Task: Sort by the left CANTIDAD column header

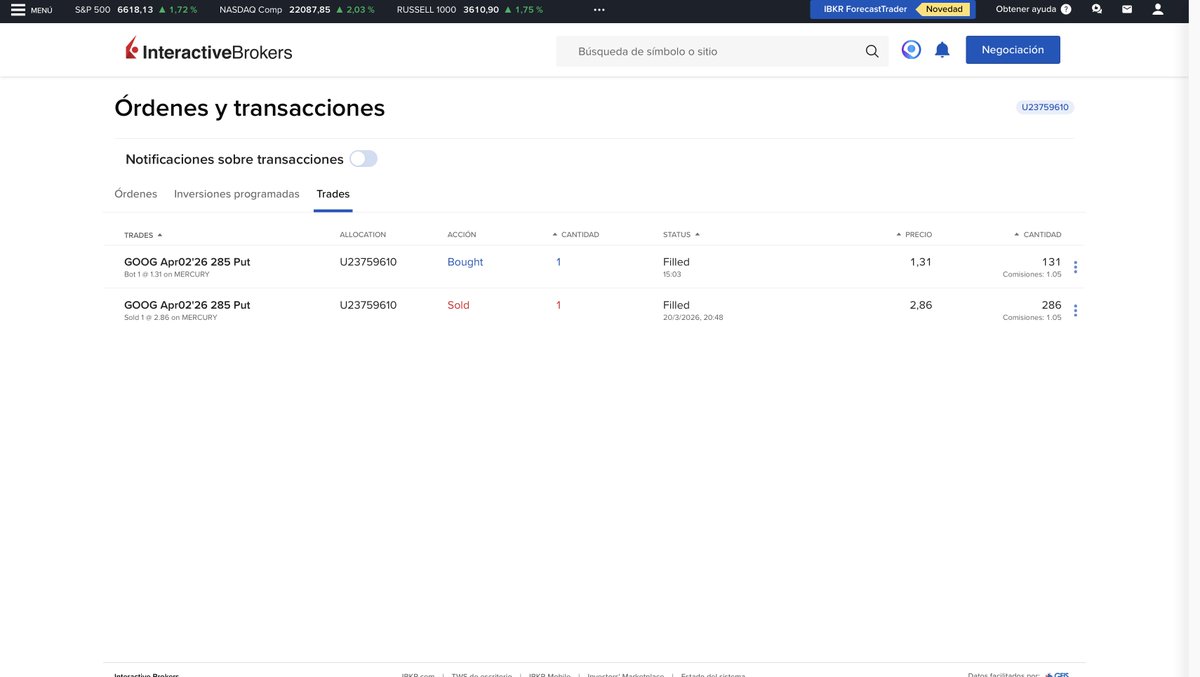Action: 576,235
